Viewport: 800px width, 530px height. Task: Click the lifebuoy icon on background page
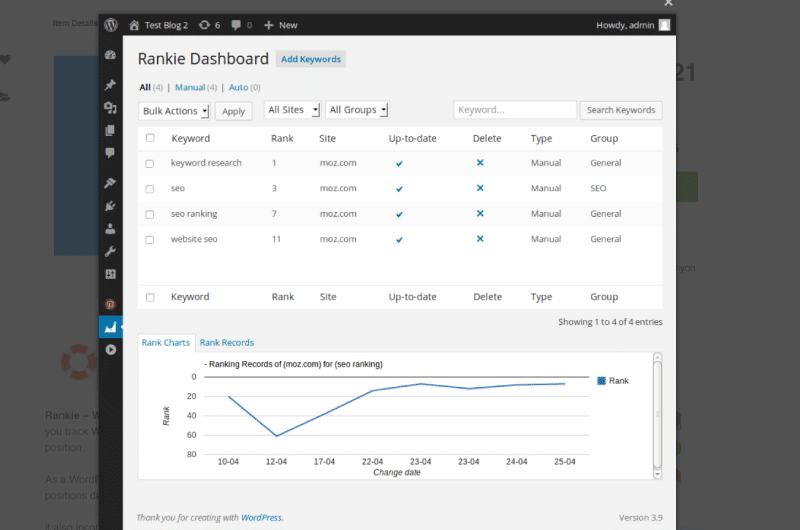point(79,362)
